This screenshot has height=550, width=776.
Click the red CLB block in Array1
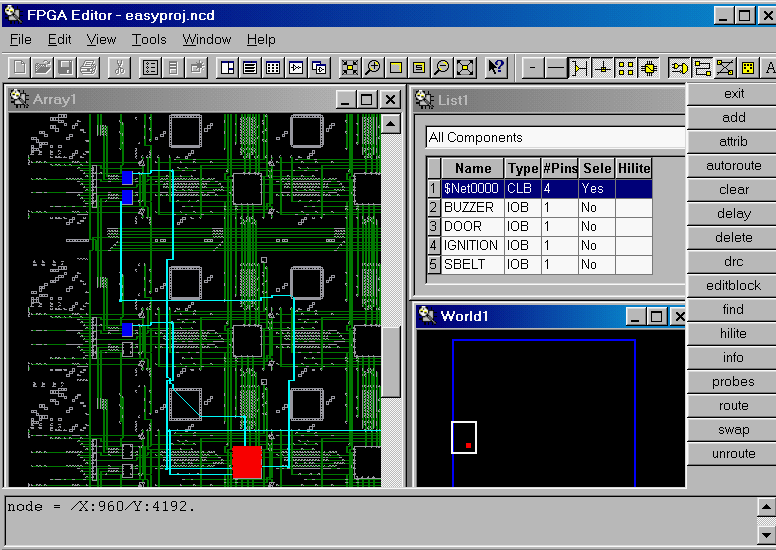click(x=246, y=462)
